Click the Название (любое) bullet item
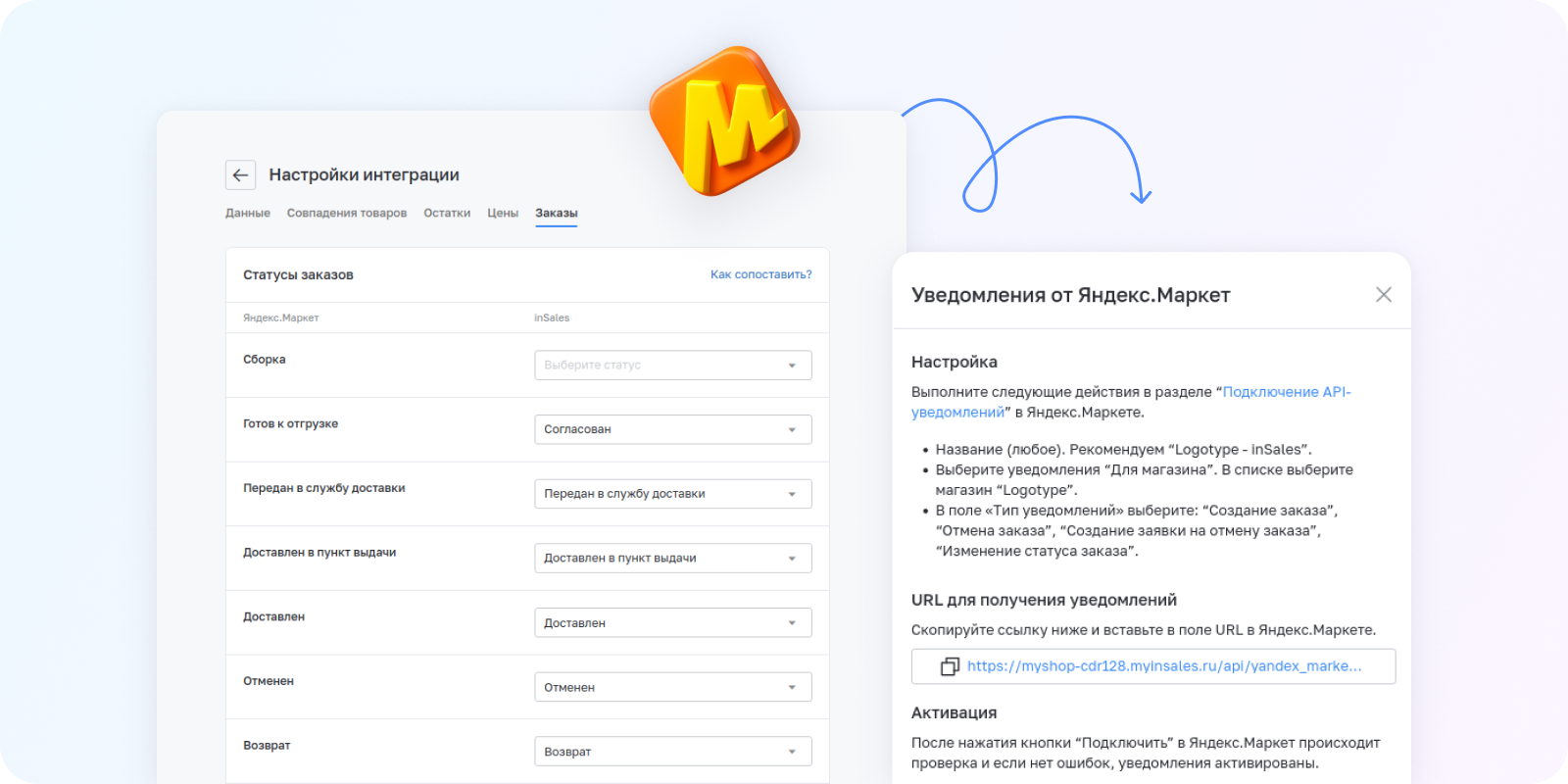The height and width of the screenshot is (784, 1568). click(1124, 450)
